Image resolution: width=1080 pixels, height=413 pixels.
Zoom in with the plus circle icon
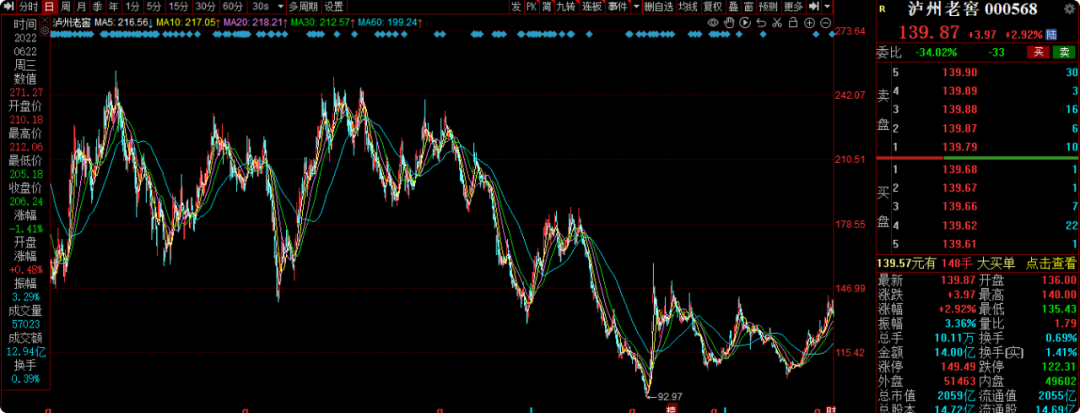809,23
